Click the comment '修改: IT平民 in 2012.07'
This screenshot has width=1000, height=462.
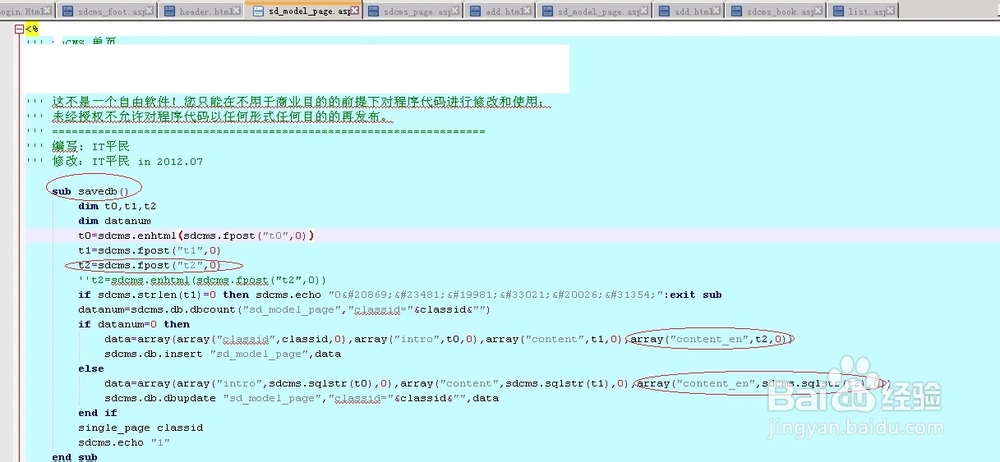[128, 161]
